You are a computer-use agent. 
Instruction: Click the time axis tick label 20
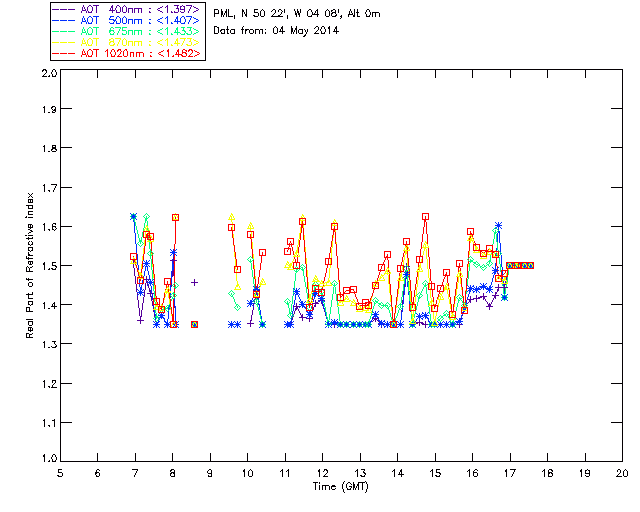pos(622,473)
